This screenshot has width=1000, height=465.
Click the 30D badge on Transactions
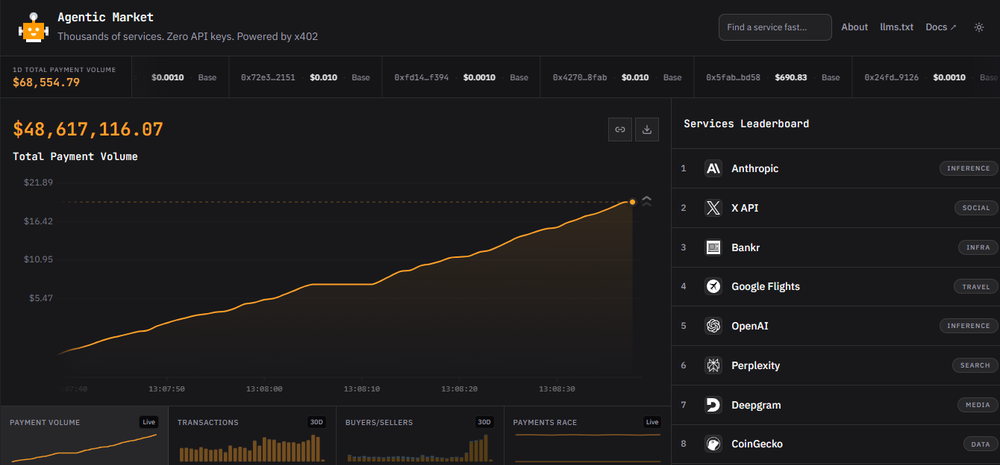point(316,422)
